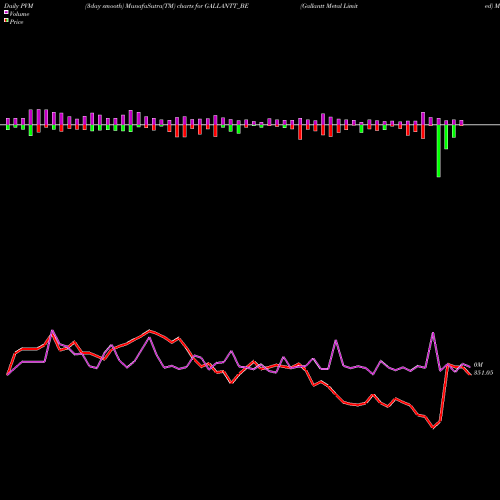The width and height of the screenshot is (500, 500).
Task: Click the Price legend label
Action: pos(16,22)
